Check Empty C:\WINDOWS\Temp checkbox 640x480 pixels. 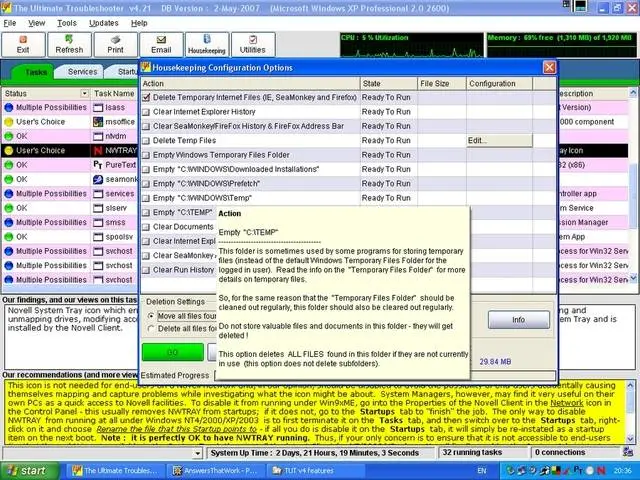click(x=146, y=198)
